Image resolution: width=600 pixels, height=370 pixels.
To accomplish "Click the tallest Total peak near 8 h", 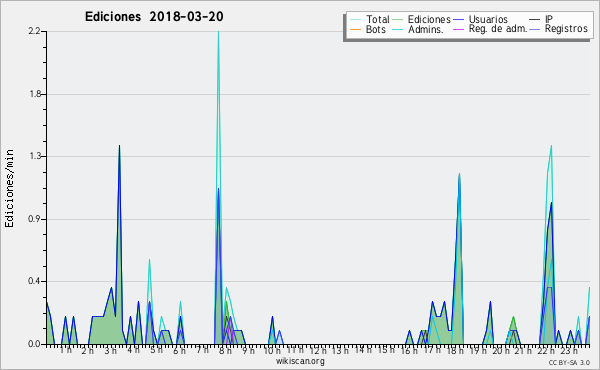I will tap(218, 32).
